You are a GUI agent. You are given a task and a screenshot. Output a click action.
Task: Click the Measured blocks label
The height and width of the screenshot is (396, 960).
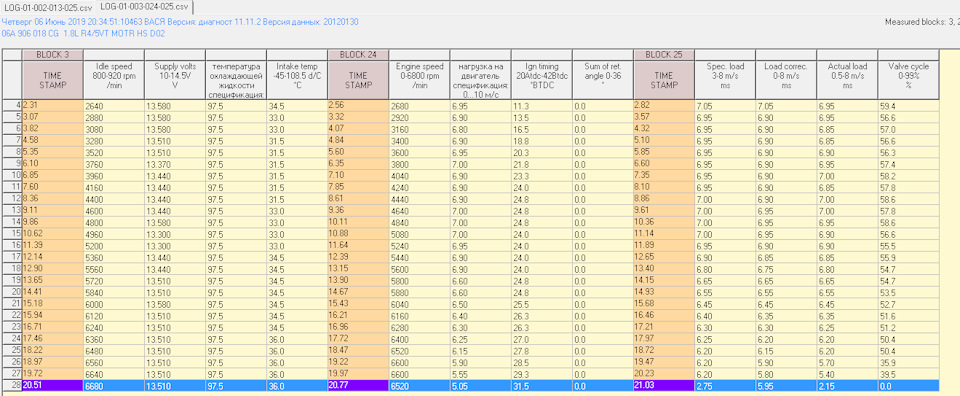922,22
